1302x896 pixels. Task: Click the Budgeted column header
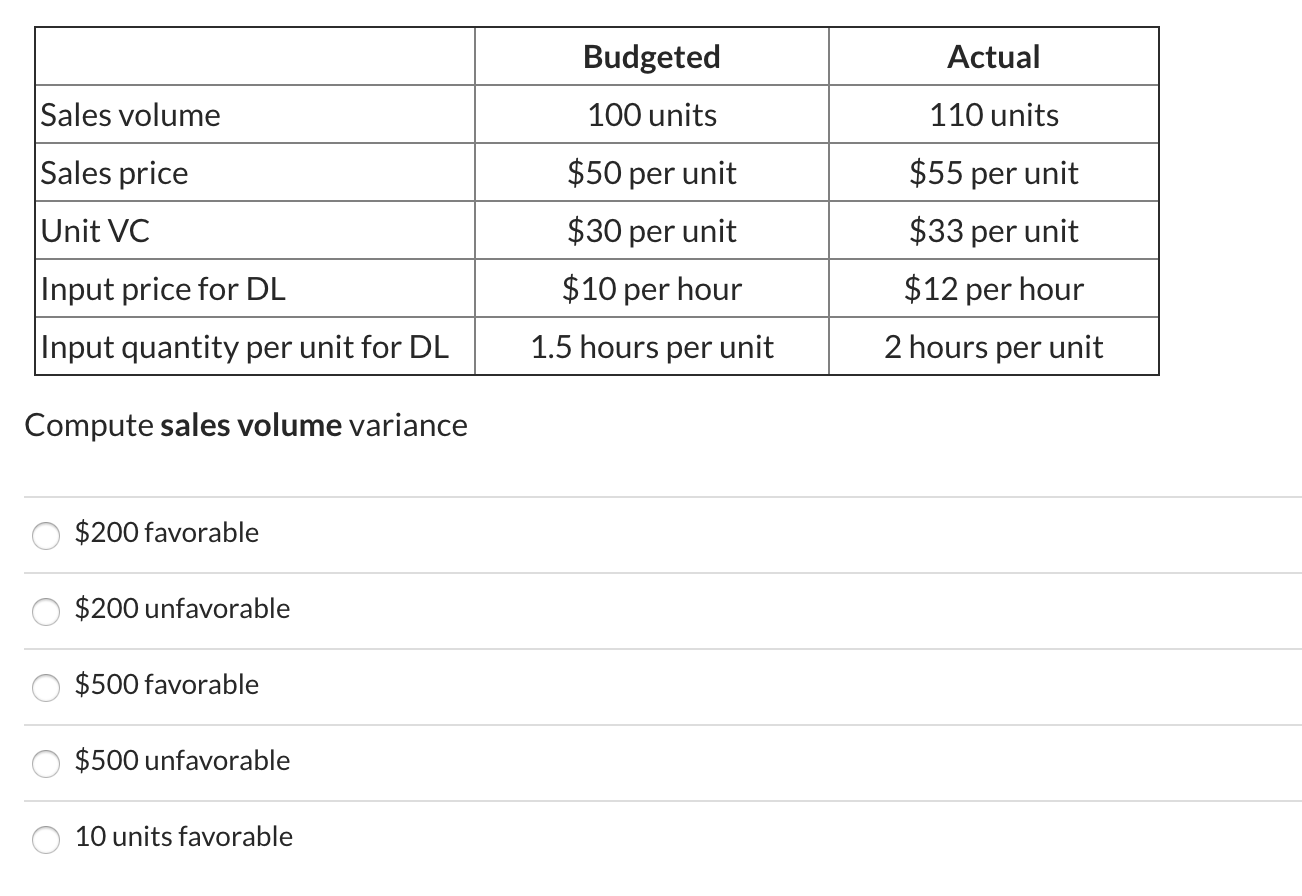[x=650, y=57]
